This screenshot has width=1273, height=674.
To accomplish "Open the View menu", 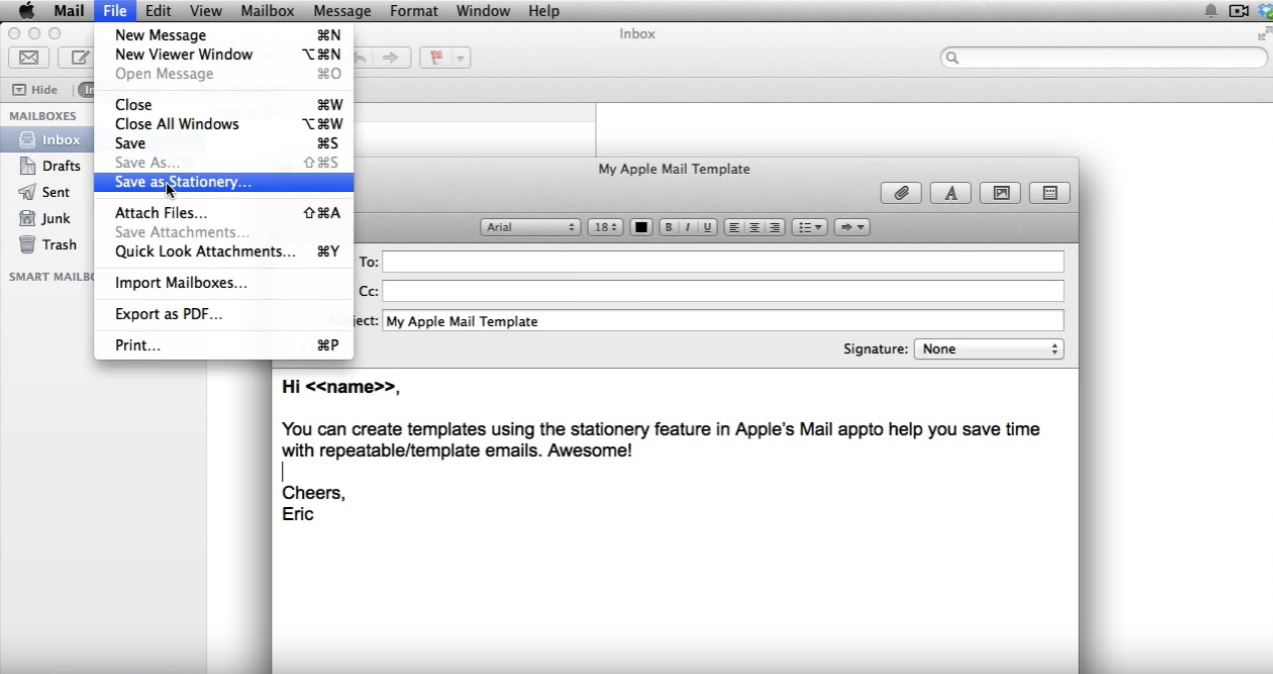I will pos(205,11).
